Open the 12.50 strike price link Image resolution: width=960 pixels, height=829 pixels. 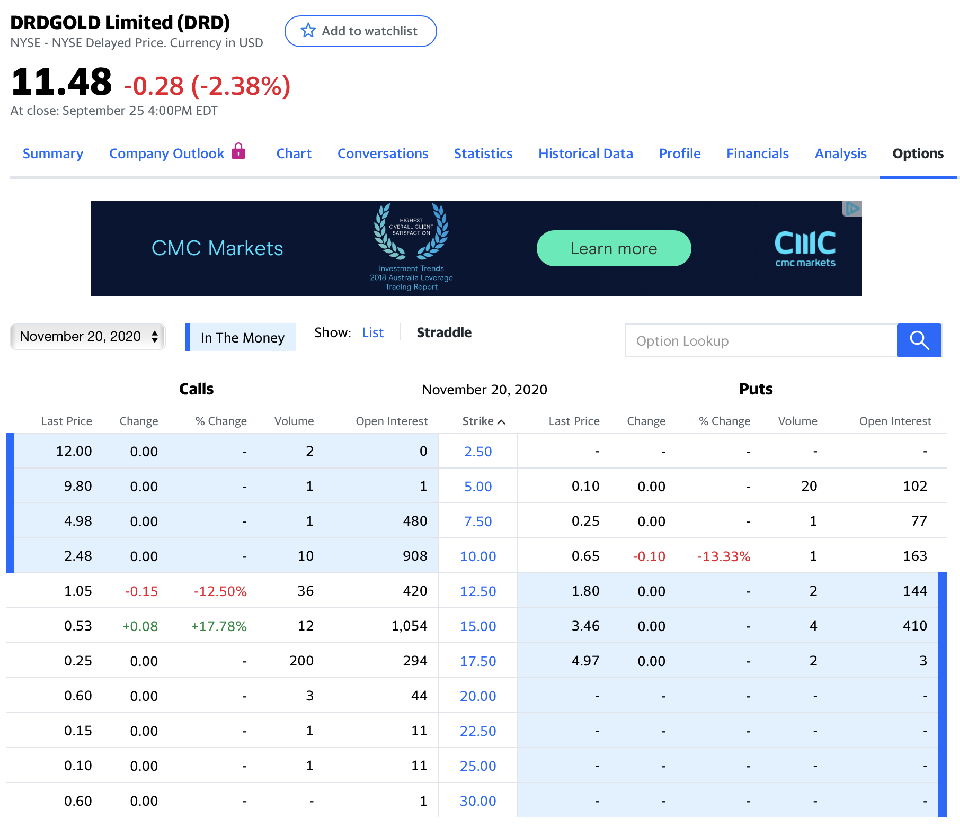tap(478, 591)
